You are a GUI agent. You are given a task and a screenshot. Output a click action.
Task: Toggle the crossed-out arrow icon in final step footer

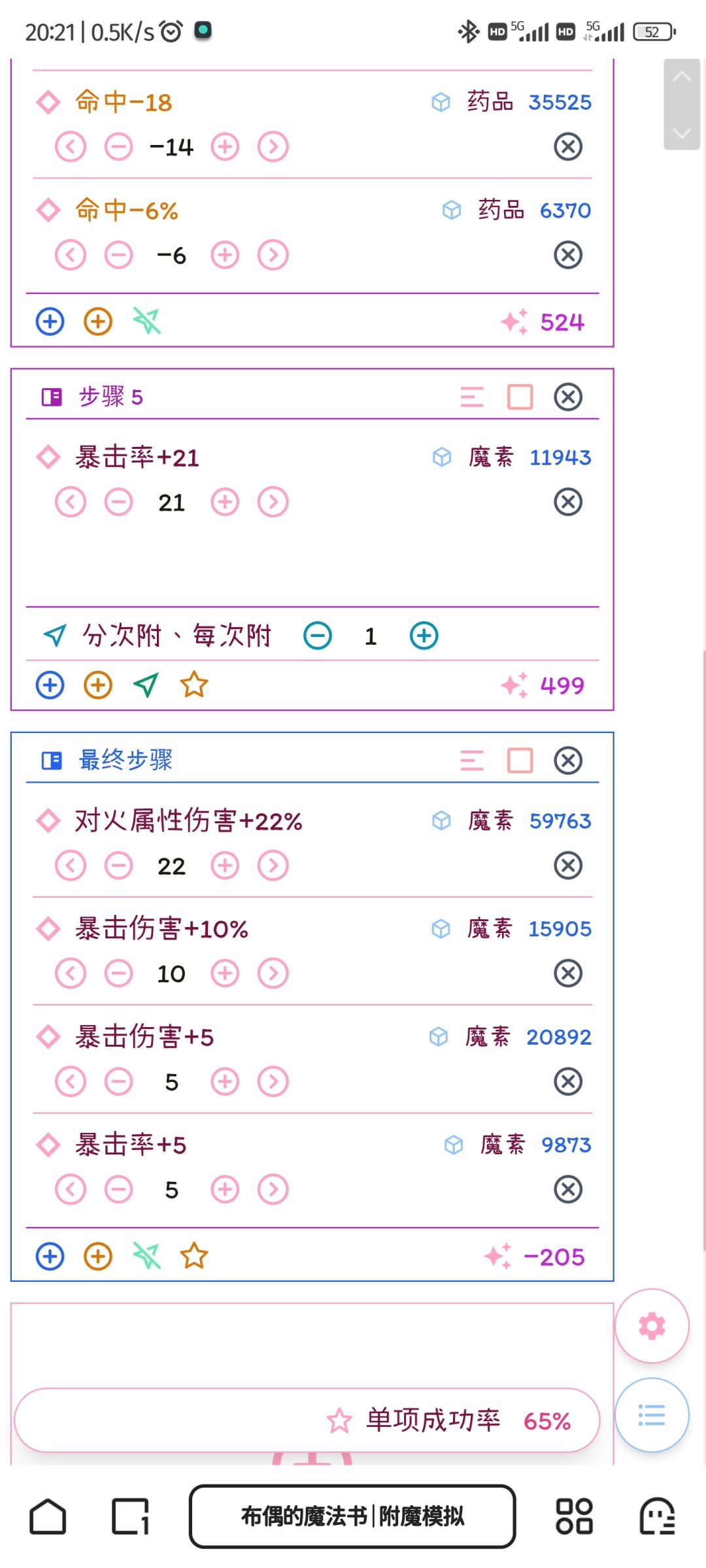[x=146, y=1256]
